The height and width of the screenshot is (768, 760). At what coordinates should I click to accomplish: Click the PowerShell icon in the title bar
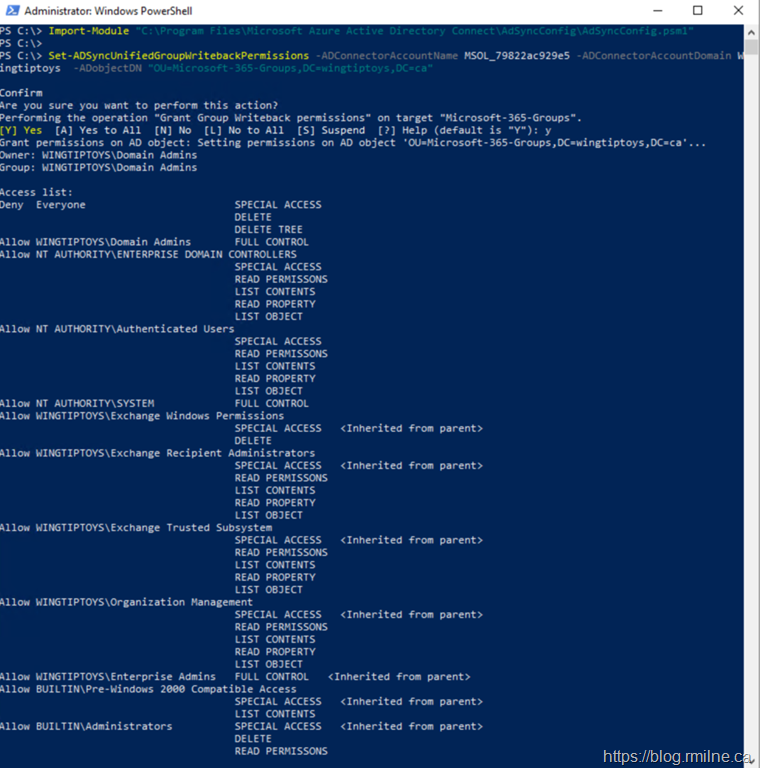[x=11, y=11]
